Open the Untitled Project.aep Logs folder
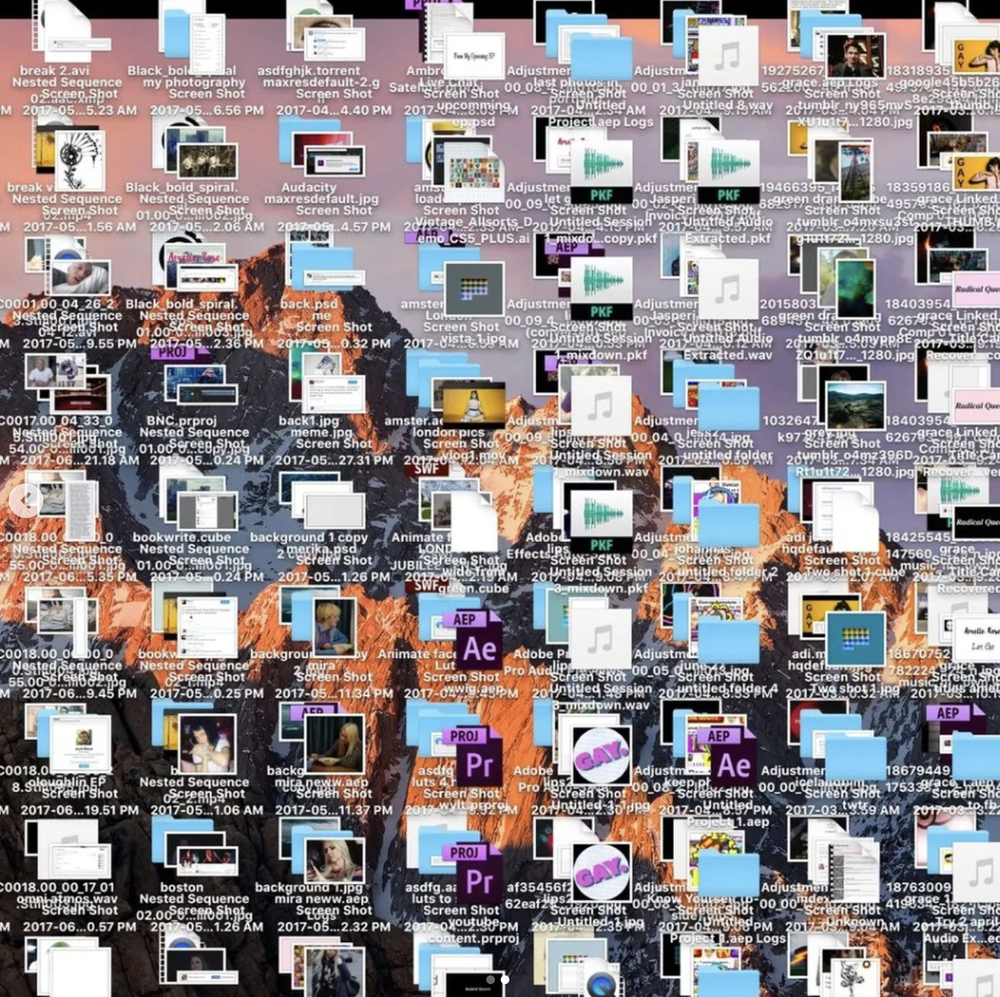Viewport: 1000px width, 997px height. tap(601, 59)
